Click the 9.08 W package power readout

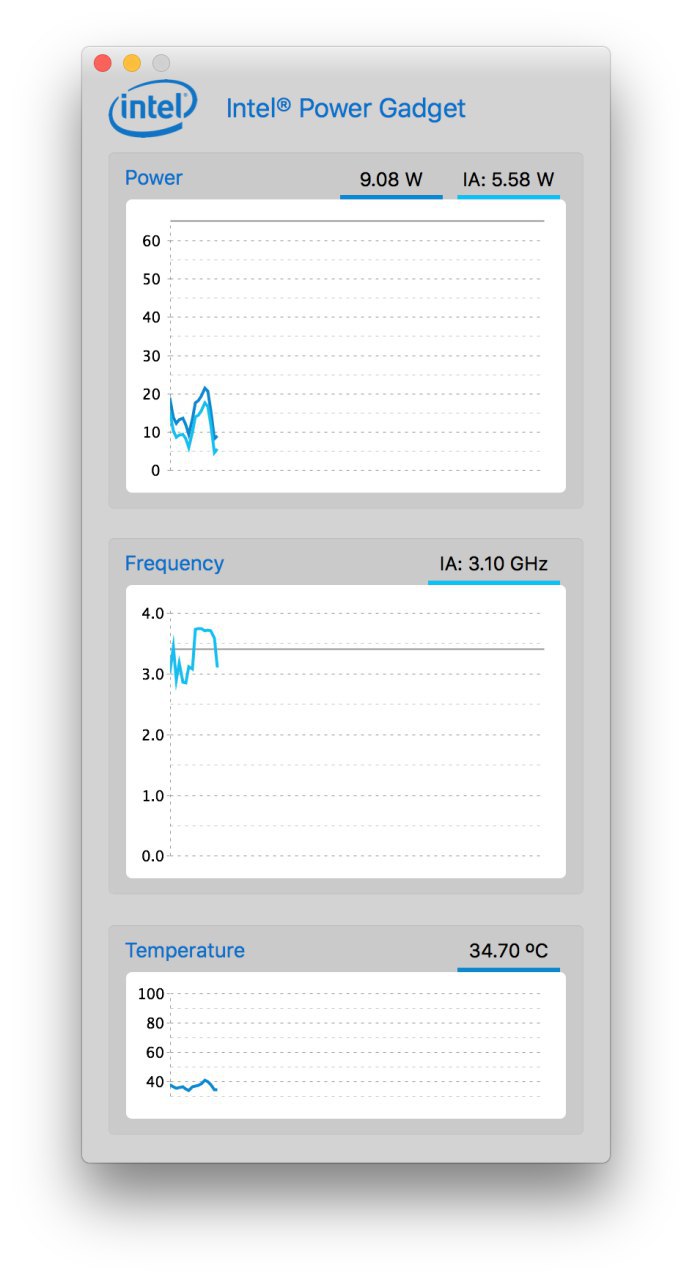pos(391,180)
